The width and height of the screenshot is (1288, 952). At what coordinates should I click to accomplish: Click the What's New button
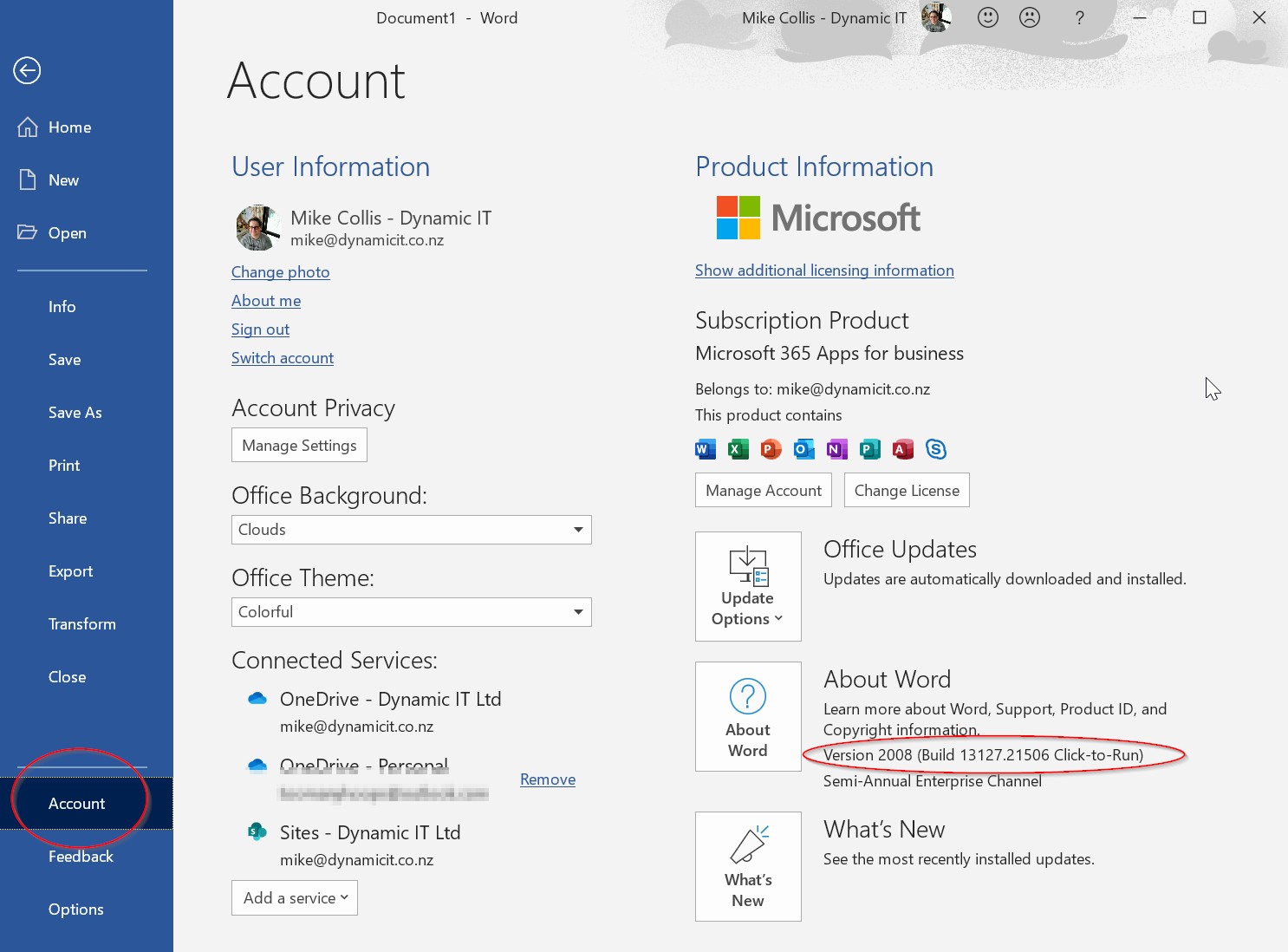pyautogui.click(x=748, y=866)
